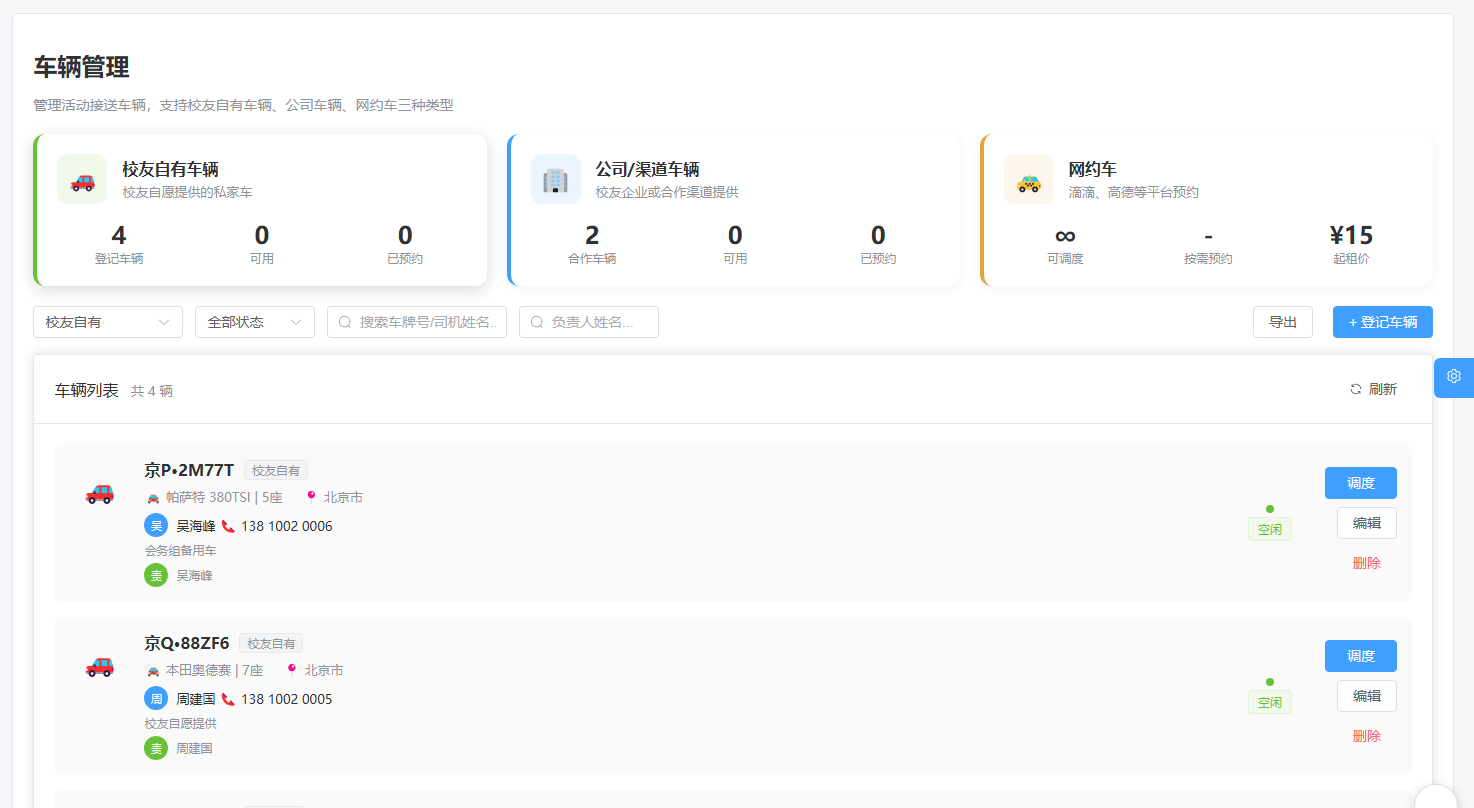Open the 校友自有 vehicle type dropdown
Image resolution: width=1474 pixels, height=808 pixels.
[108, 322]
